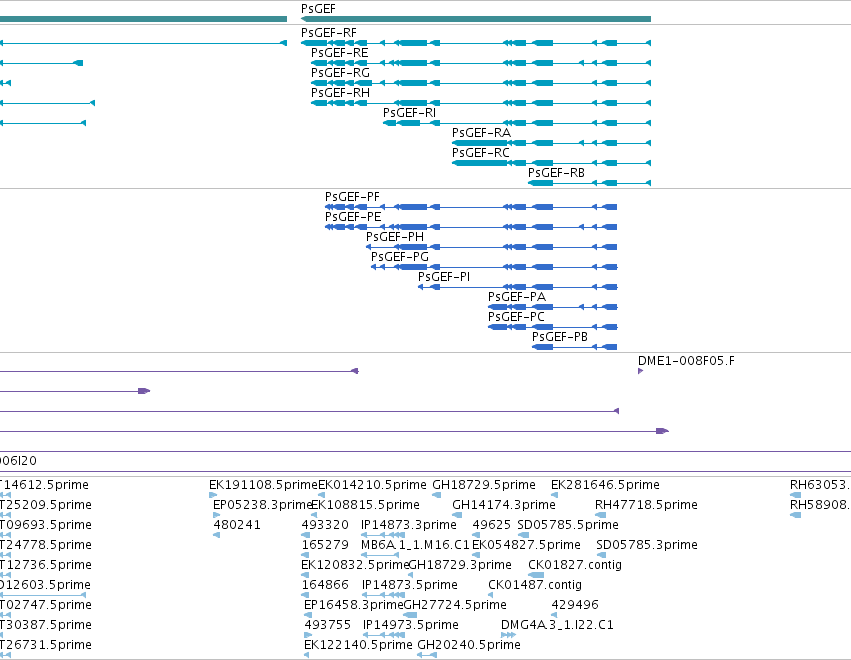Screen dimensions: 851x660
Task: Click the PsGEF gene label
Action: 319,9
